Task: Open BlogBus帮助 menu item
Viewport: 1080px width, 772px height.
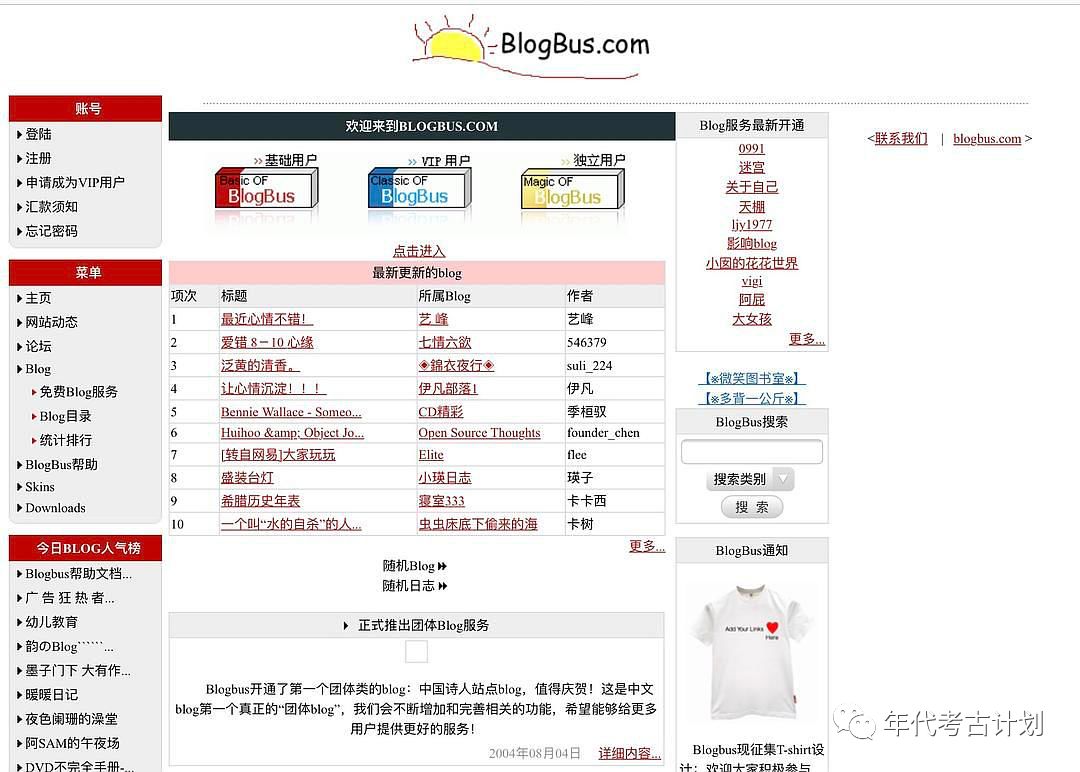Action: coord(61,464)
